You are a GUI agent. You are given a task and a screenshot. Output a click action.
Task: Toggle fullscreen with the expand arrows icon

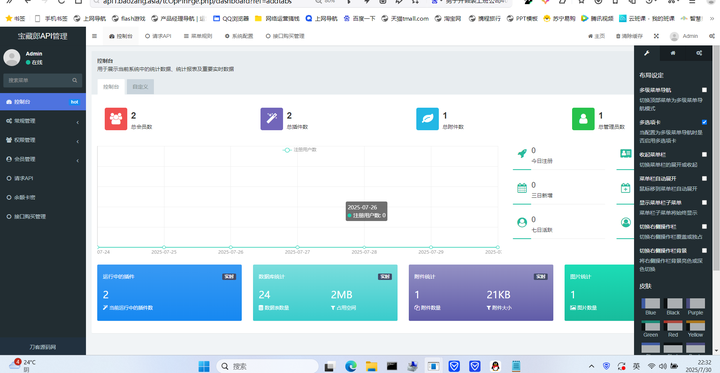[656, 36]
